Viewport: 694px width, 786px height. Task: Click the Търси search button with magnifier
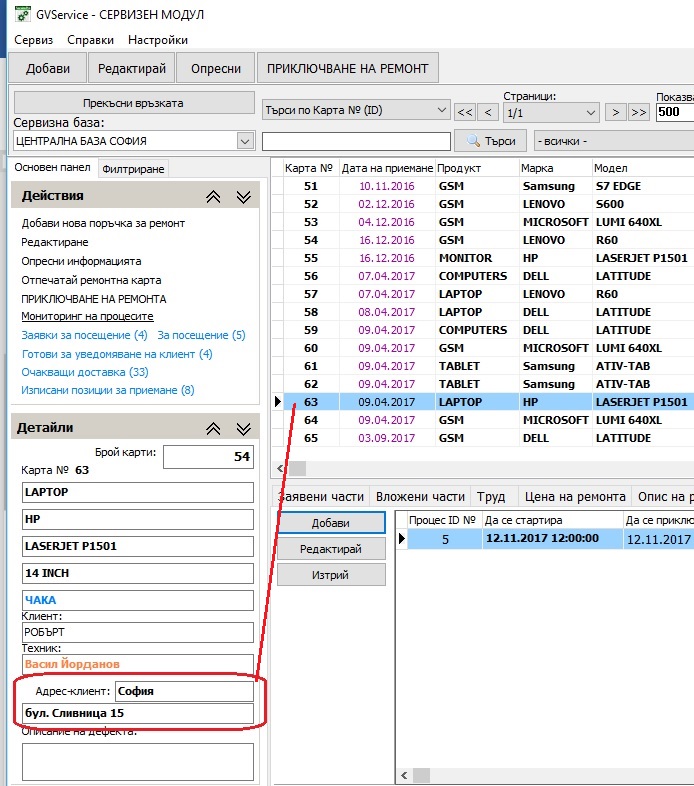(491, 141)
